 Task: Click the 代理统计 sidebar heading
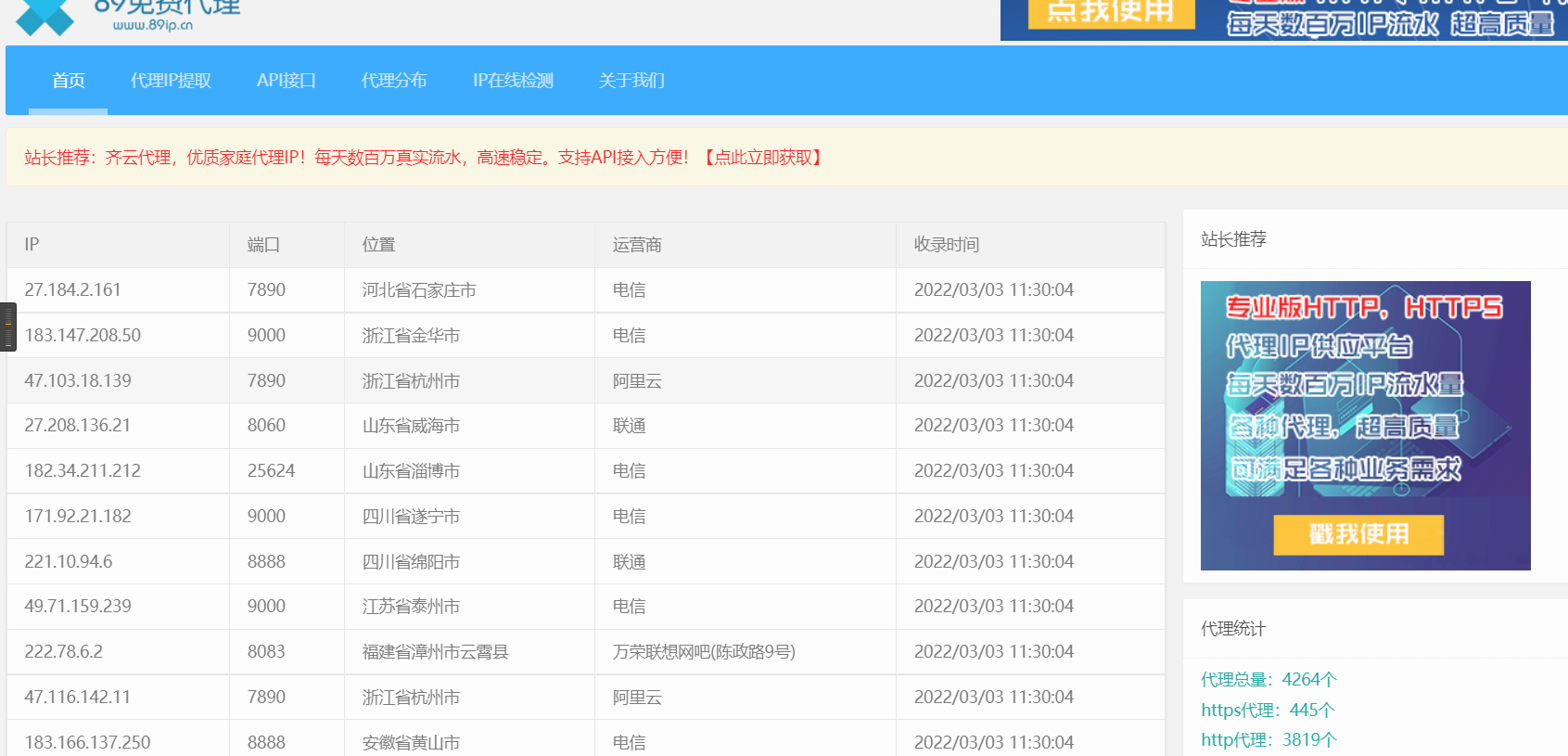[x=1233, y=629]
